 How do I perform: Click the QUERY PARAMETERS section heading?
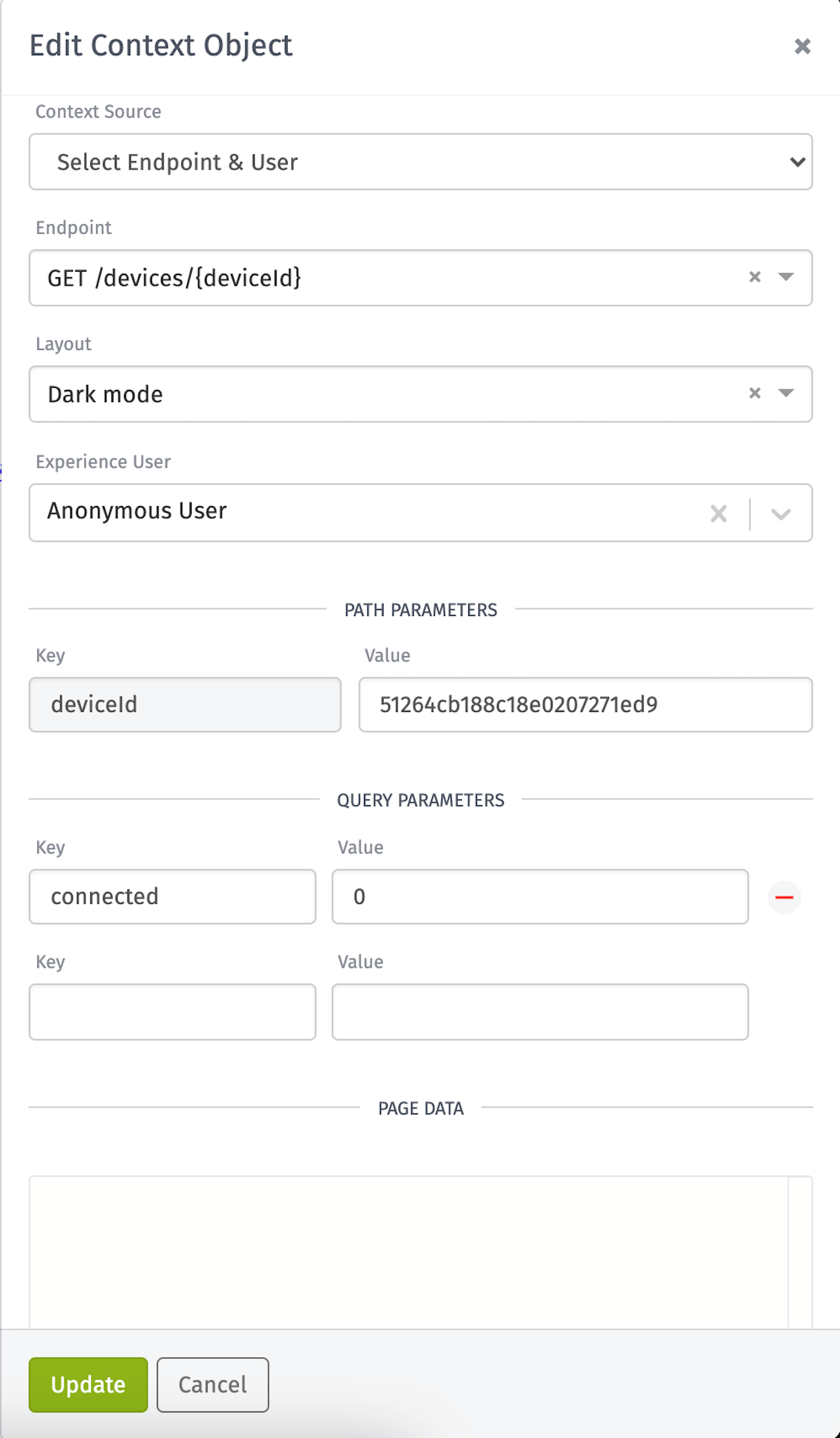421,800
